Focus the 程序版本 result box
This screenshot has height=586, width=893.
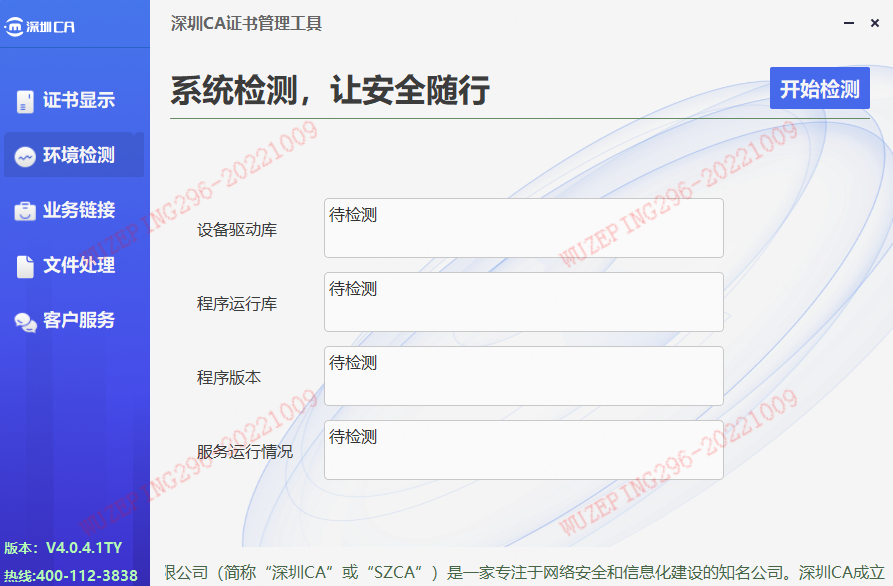click(x=523, y=376)
